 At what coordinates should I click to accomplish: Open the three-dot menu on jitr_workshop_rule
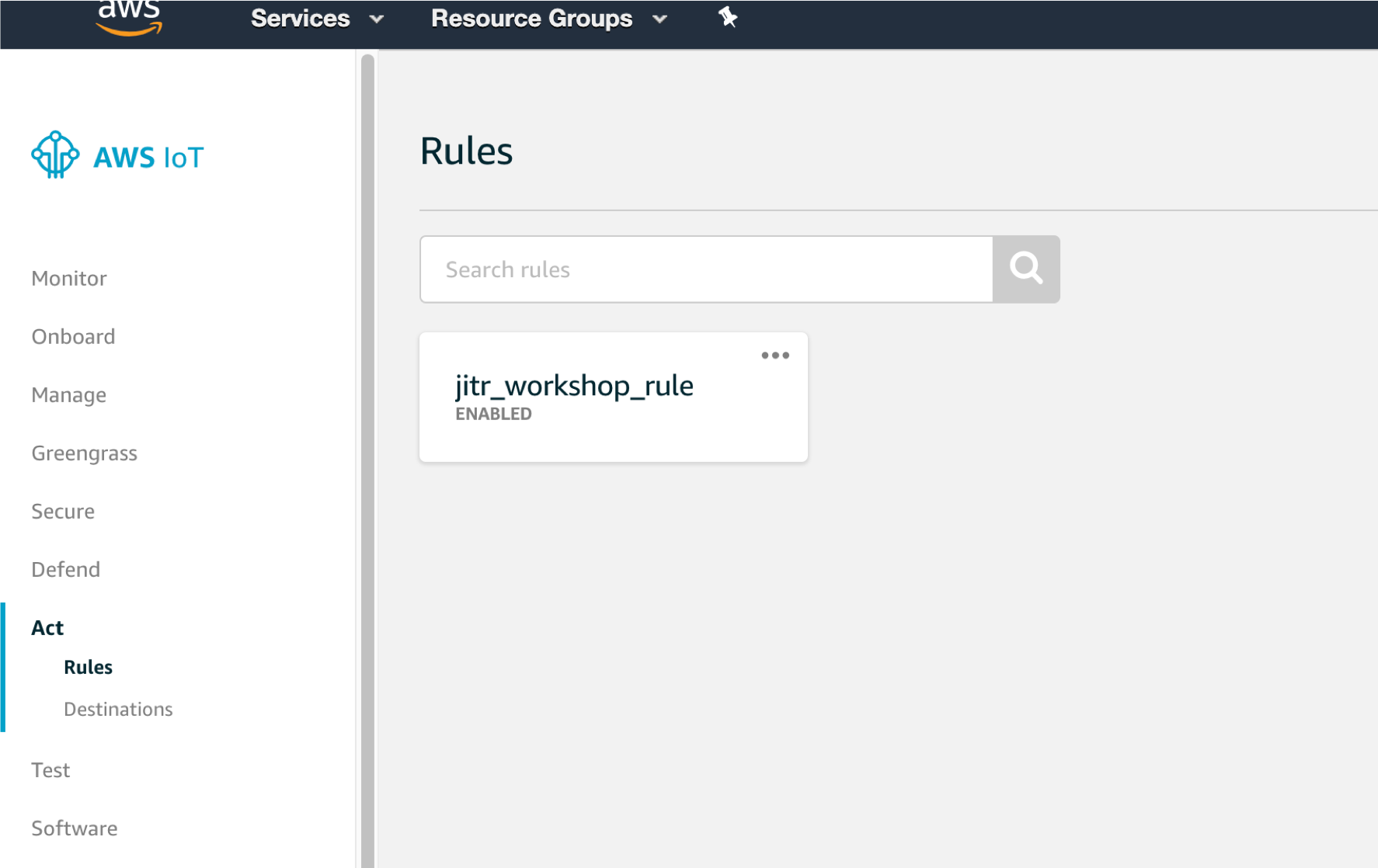tap(775, 356)
